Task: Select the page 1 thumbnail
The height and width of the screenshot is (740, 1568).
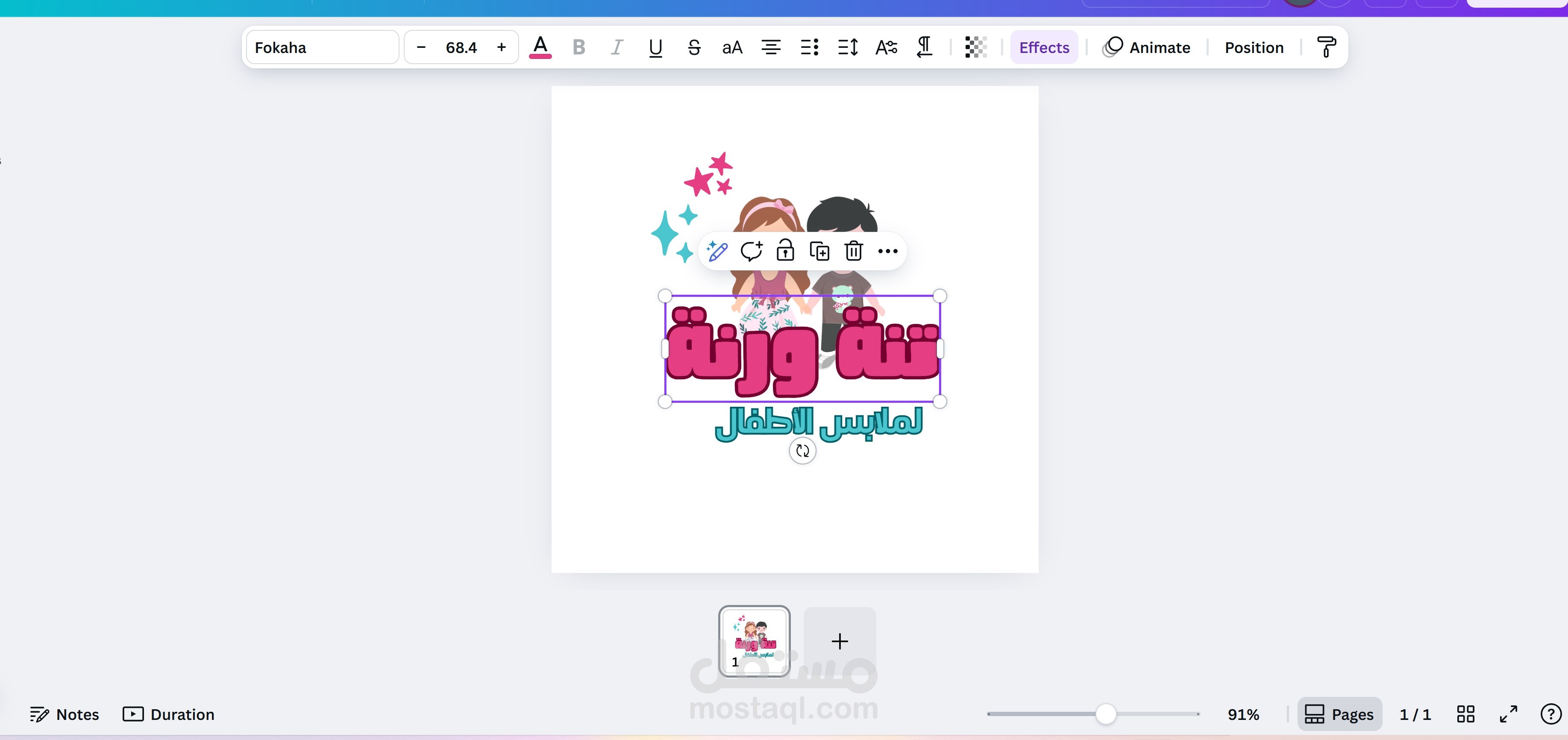Action: tap(754, 641)
